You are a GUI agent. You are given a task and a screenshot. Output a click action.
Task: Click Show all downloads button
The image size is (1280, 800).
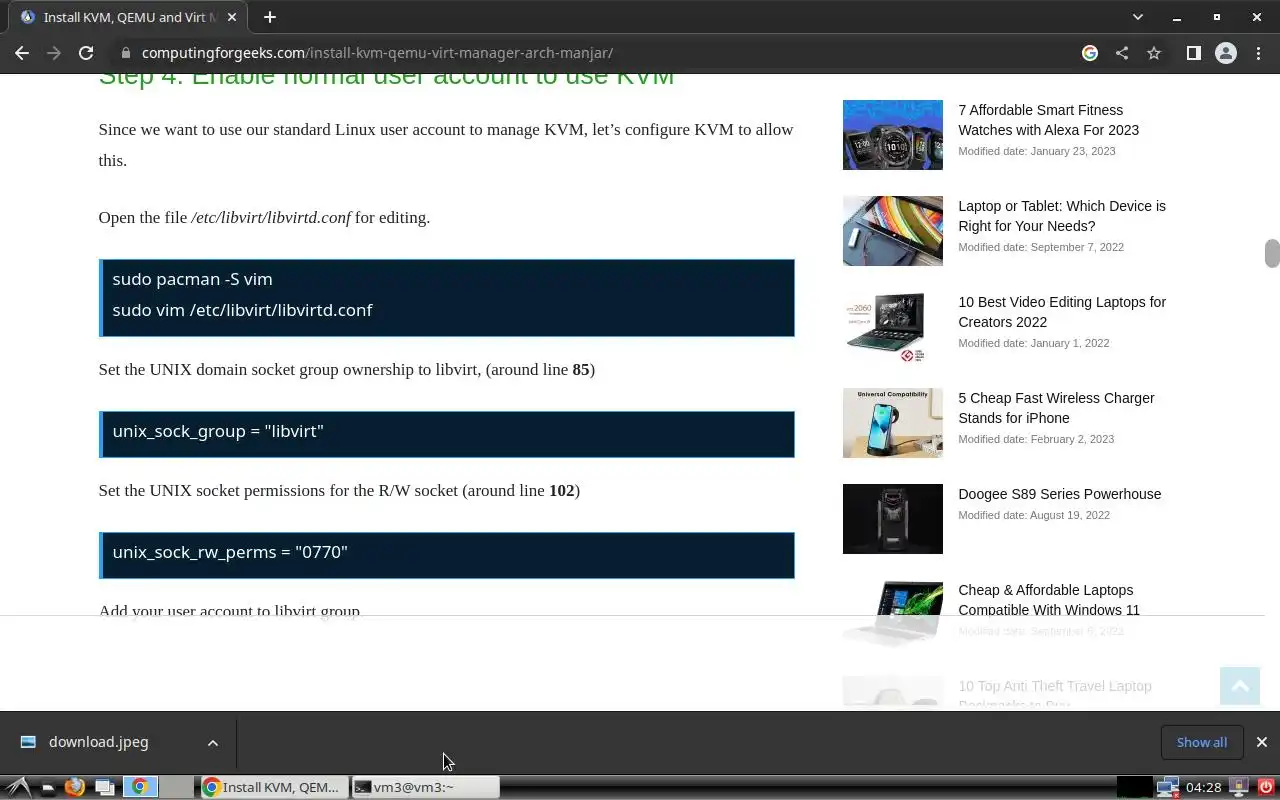coord(1202,742)
